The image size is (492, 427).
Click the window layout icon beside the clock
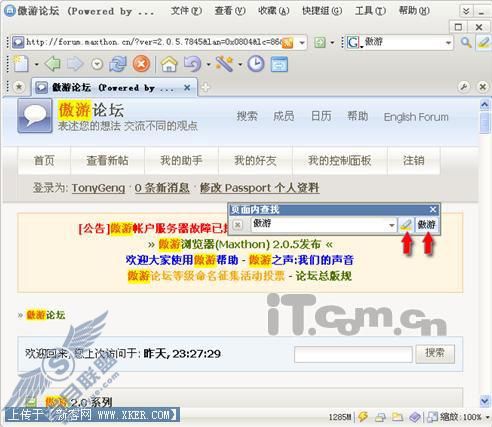click(279, 64)
